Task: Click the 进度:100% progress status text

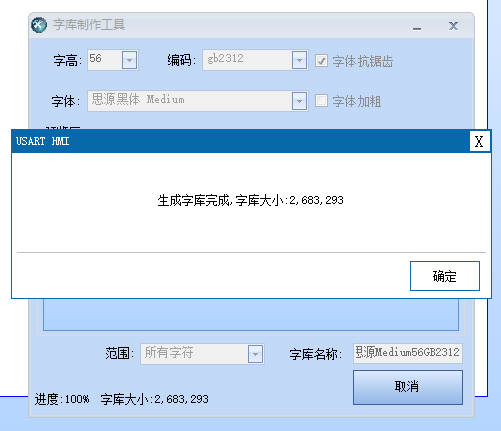Action: 62,399
